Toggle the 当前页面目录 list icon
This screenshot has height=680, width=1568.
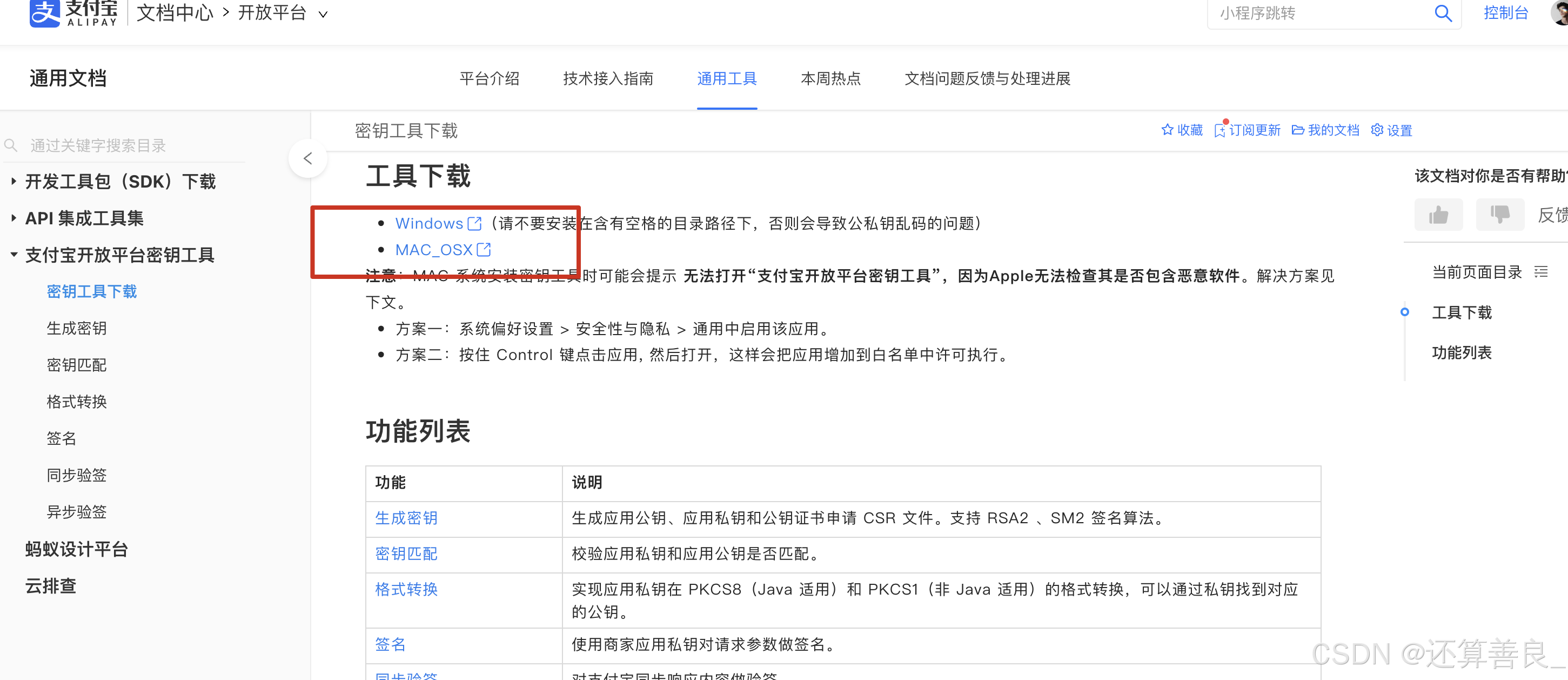(1540, 272)
